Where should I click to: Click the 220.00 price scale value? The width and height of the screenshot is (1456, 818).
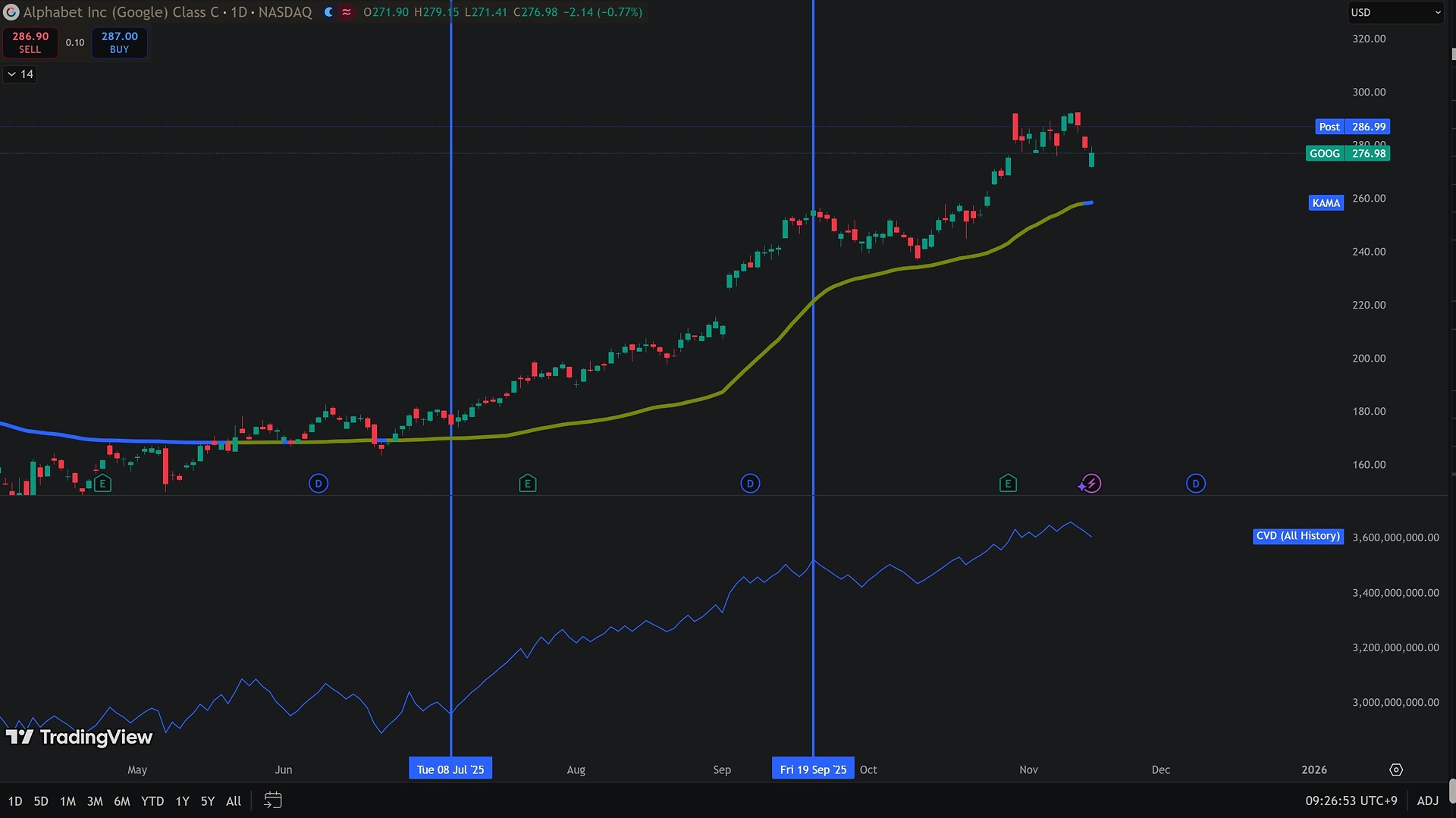[1369, 305]
